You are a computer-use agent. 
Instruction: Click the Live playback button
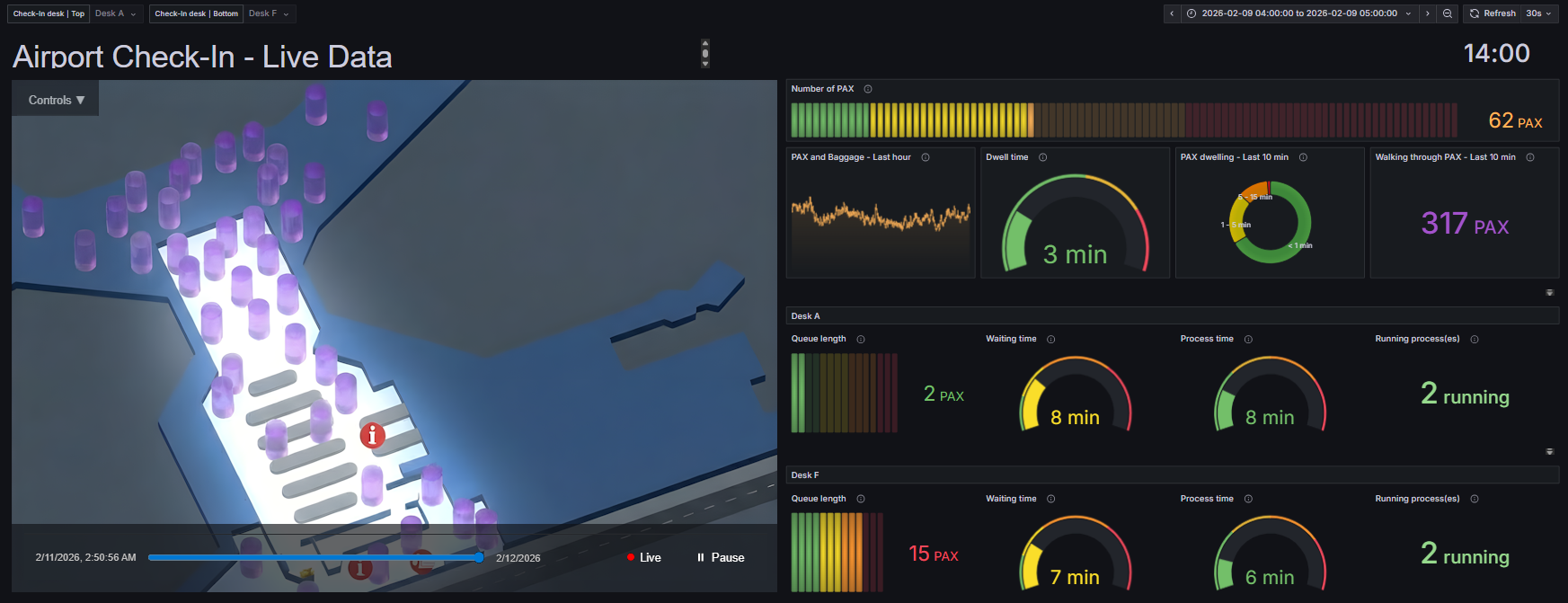coord(644,557)
